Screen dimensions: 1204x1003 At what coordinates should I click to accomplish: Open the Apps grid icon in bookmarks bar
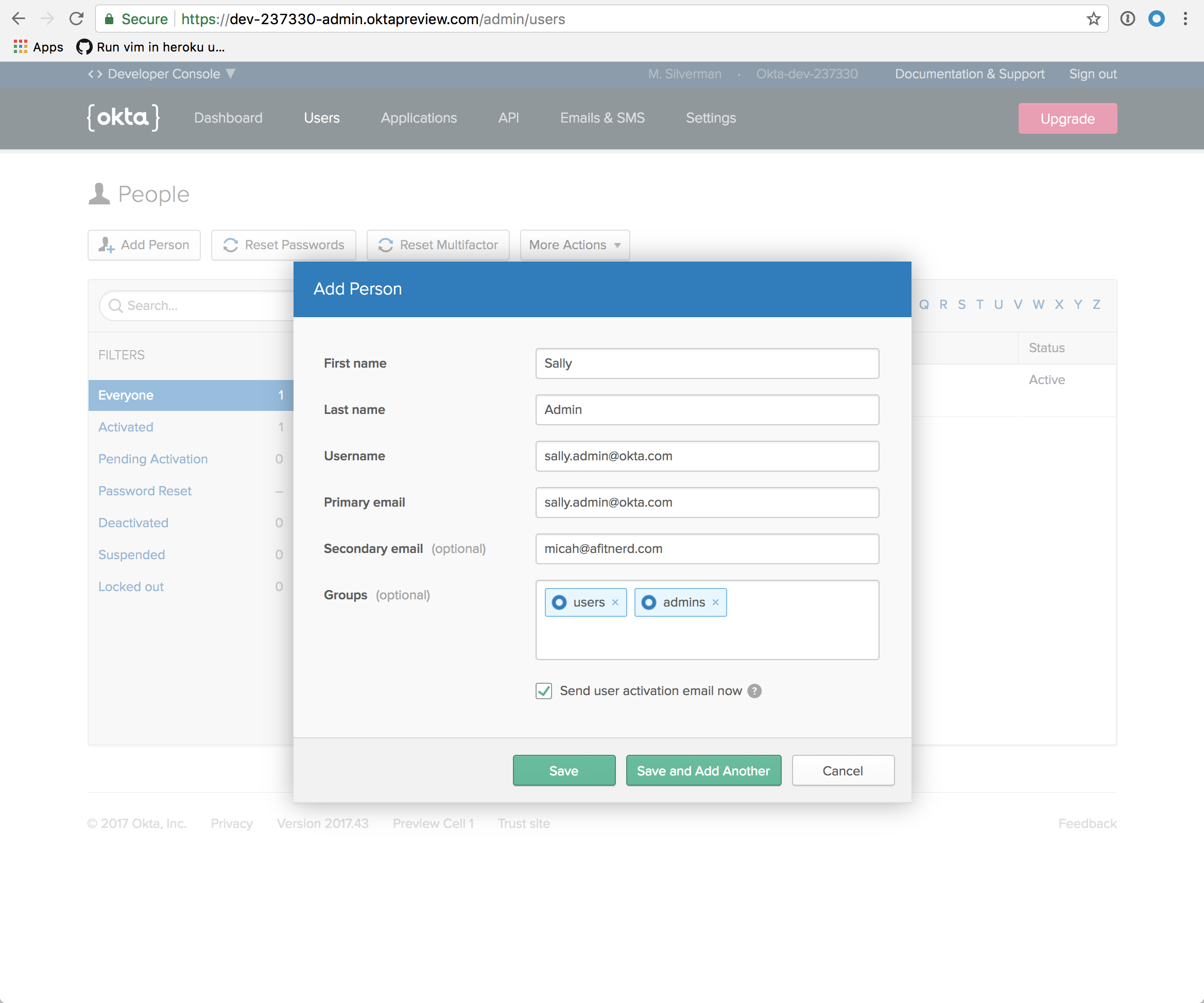coord(20,47)
